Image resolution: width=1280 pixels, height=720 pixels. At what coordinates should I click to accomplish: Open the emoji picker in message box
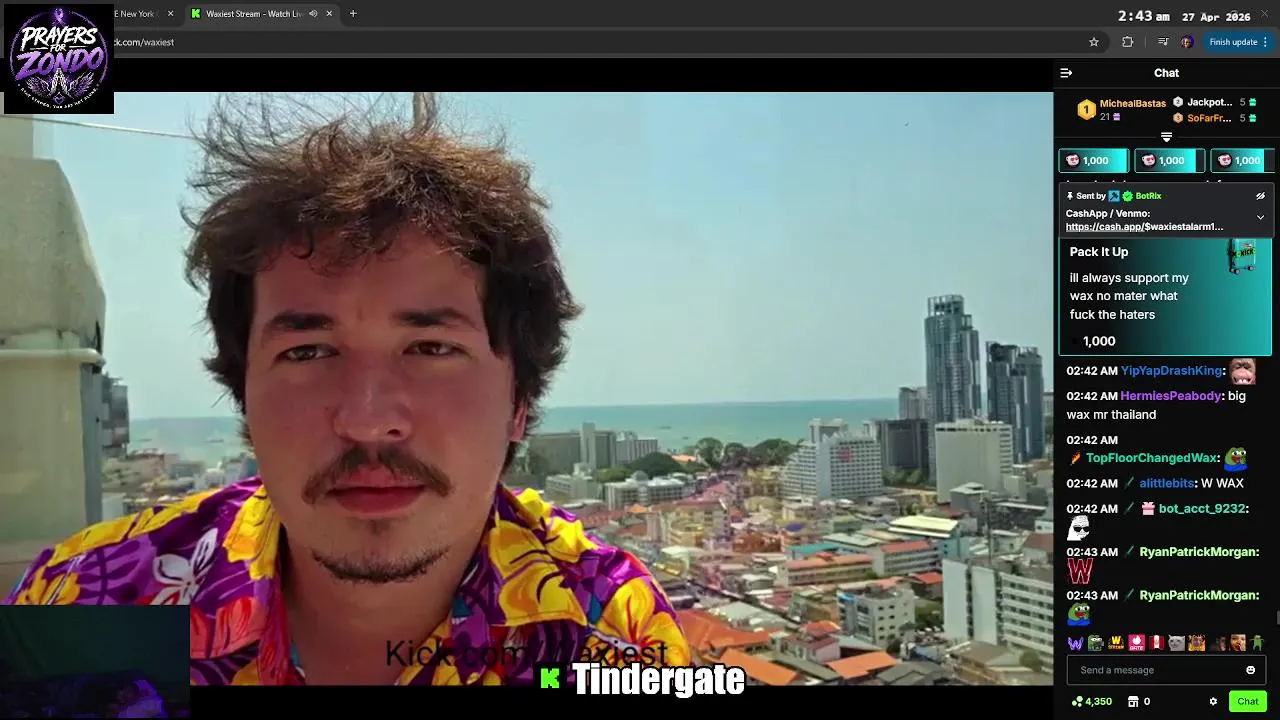(x=1250, y=670)
